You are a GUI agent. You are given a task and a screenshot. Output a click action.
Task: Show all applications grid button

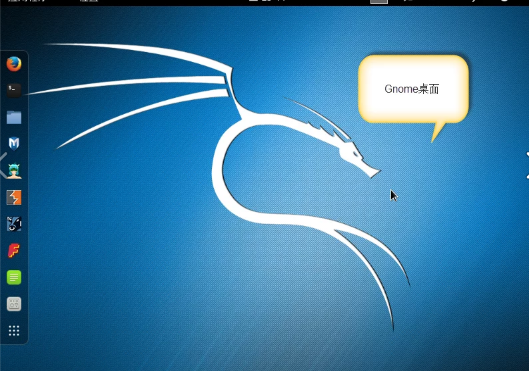(14, 331)
